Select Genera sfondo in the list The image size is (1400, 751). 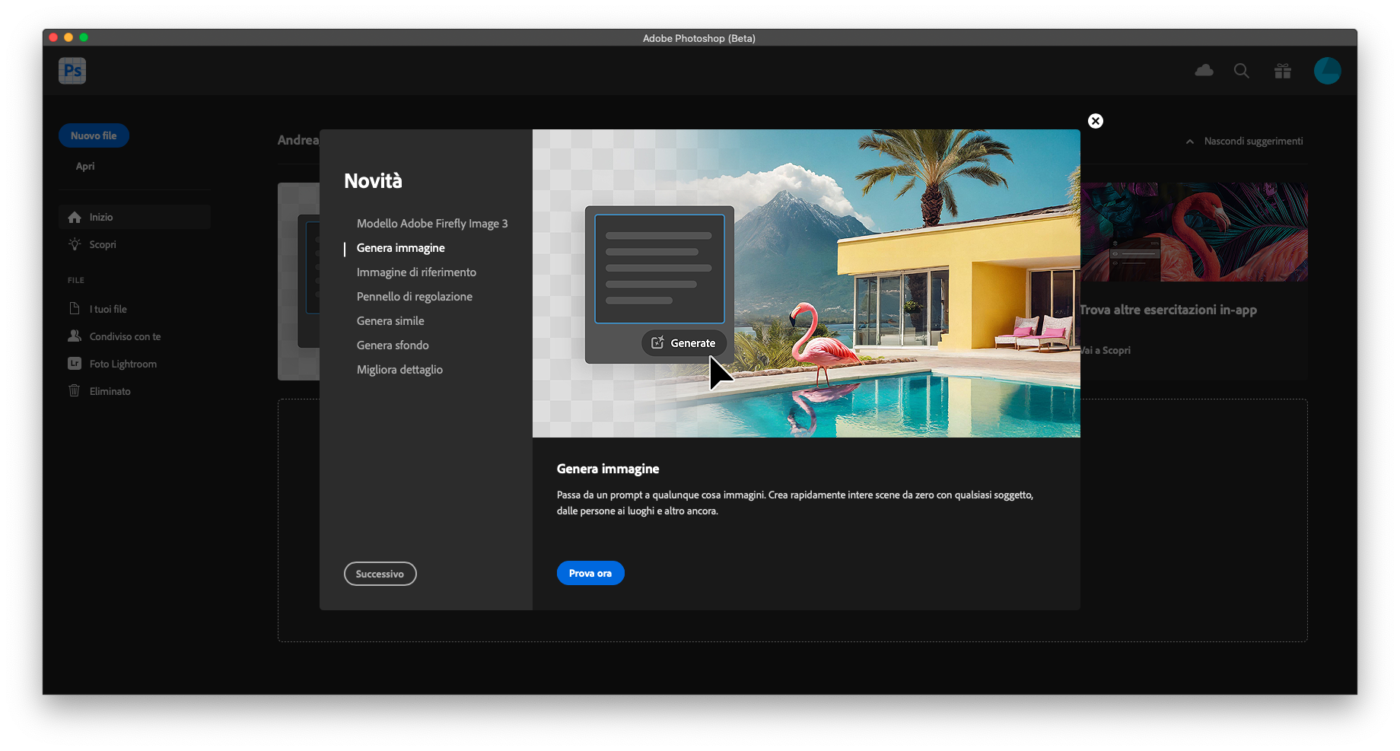pos(392,345)
